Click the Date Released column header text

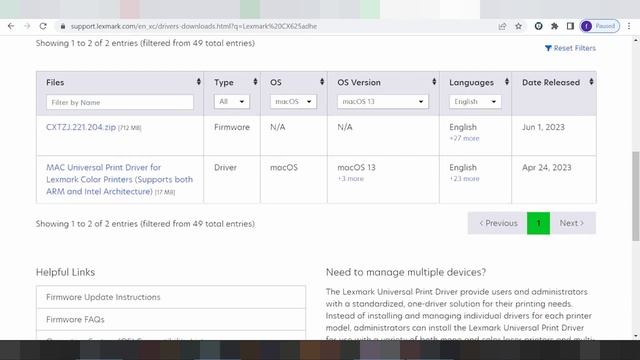tap(551, 82)
